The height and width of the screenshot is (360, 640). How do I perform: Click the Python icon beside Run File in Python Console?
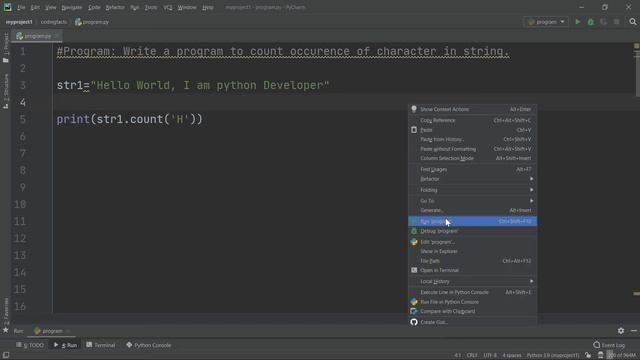414,302
